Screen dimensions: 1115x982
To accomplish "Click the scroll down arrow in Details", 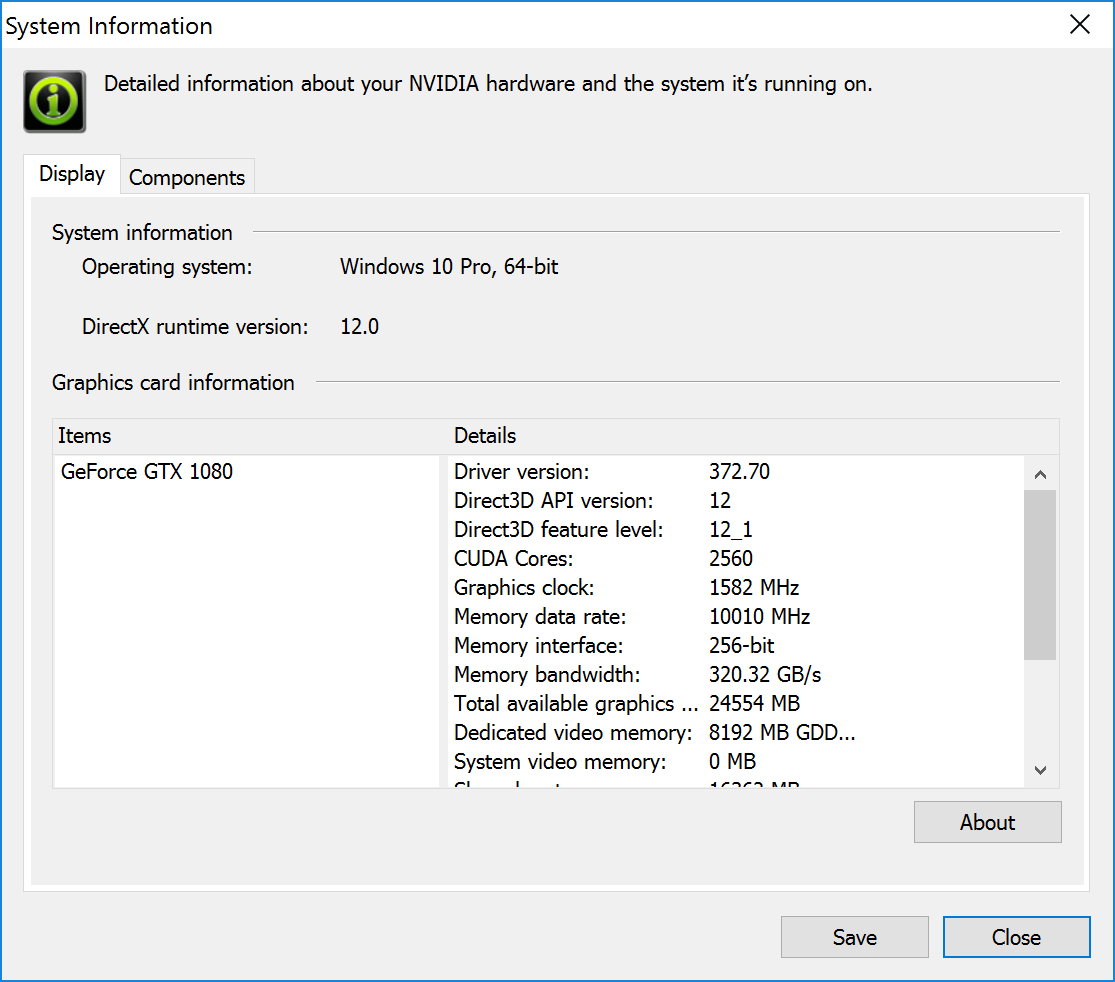I will pos(1040,770).
